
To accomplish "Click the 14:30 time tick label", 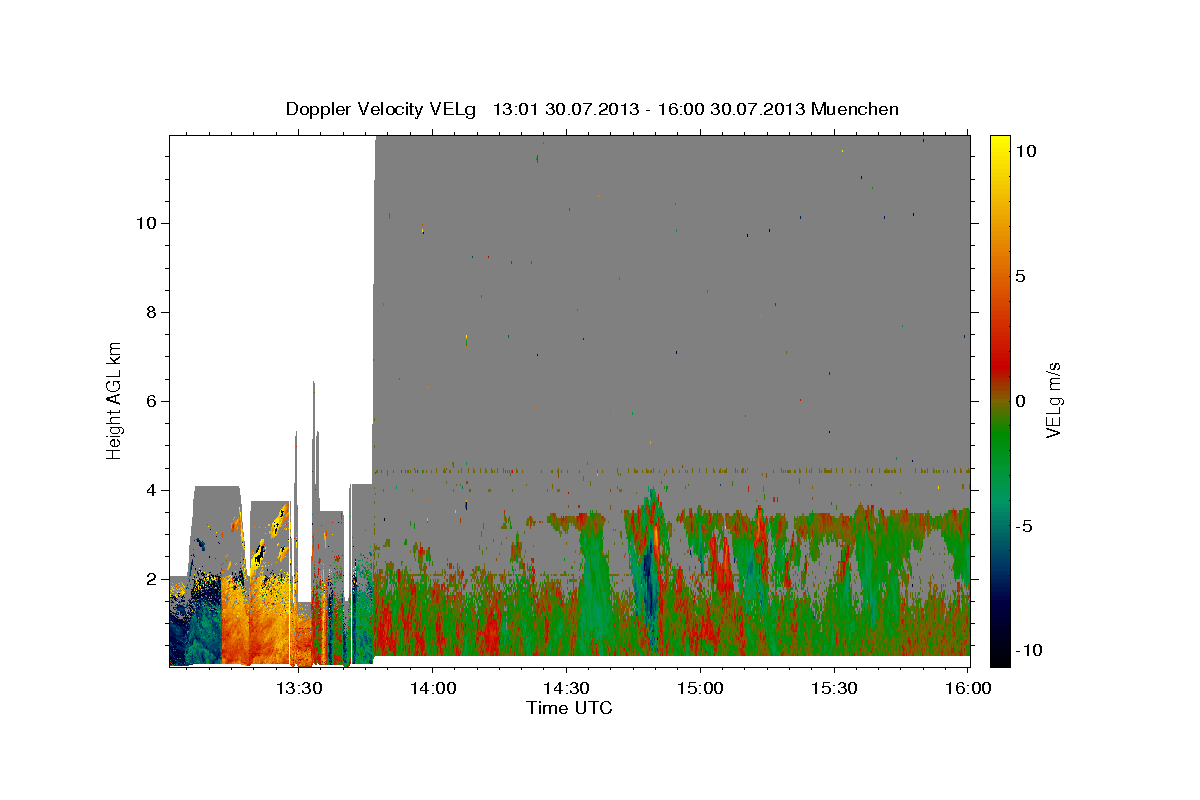I will [566, 688].
